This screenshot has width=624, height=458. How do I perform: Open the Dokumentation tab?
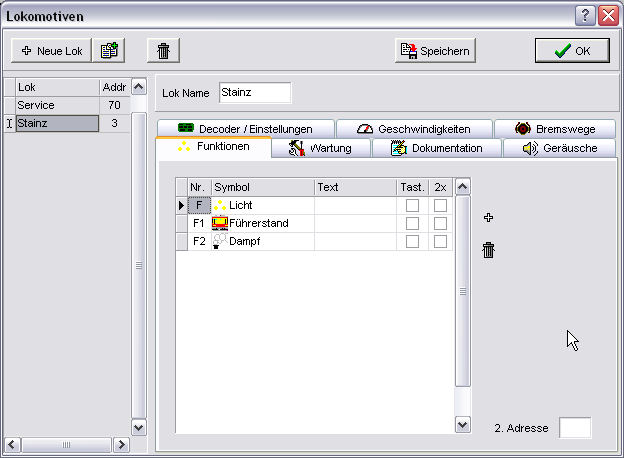[437, 148]
